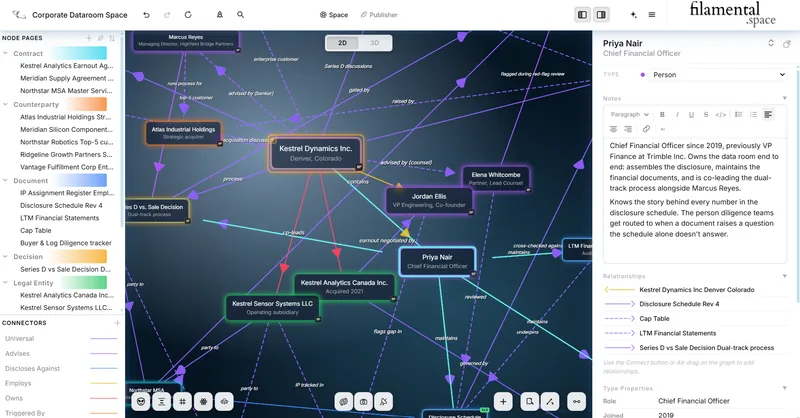Click the atom layout icon

[203, 402]
